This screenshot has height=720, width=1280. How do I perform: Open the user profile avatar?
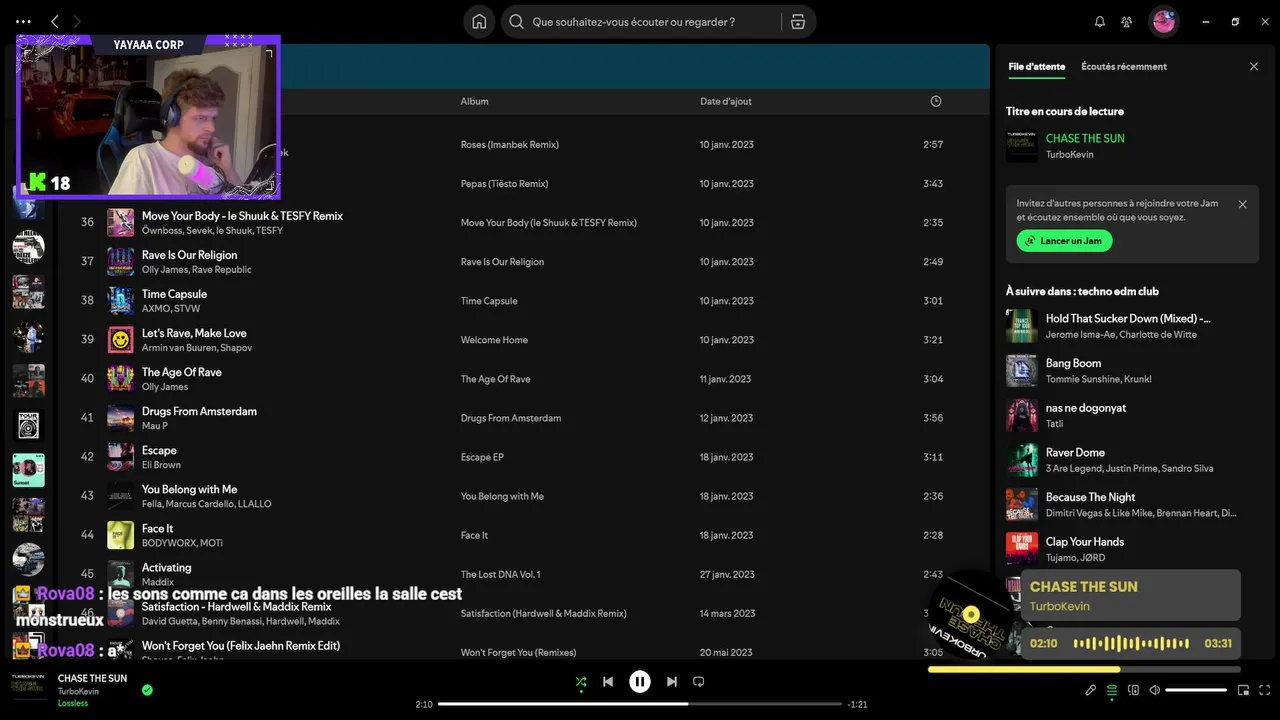1164,21
